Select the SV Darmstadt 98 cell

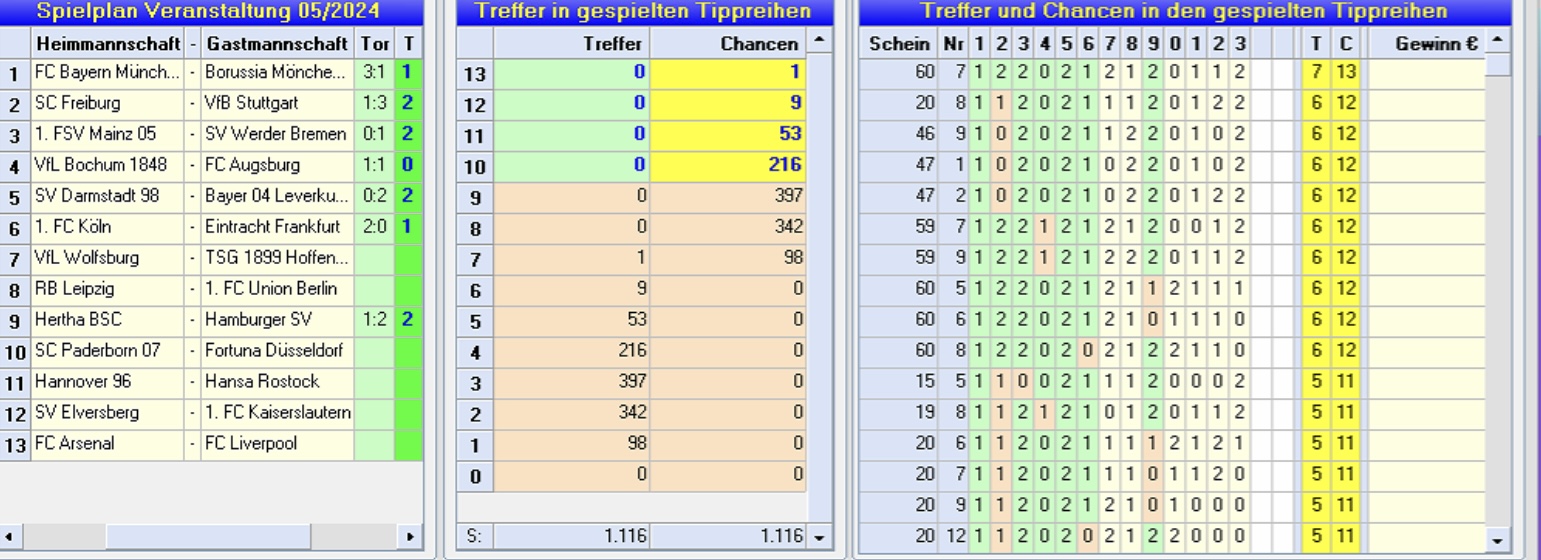[x=108, y=197]
